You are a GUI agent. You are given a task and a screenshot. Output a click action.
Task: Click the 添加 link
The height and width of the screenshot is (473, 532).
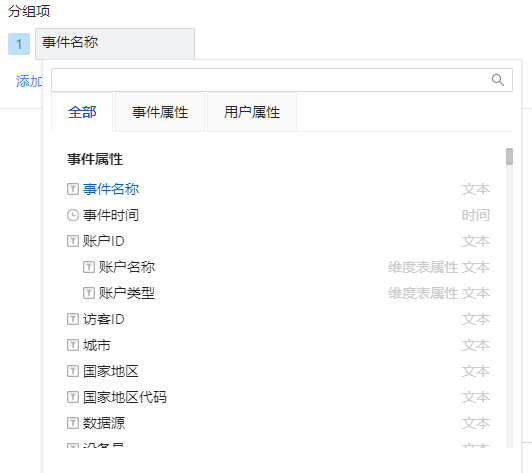click(29, 81)
